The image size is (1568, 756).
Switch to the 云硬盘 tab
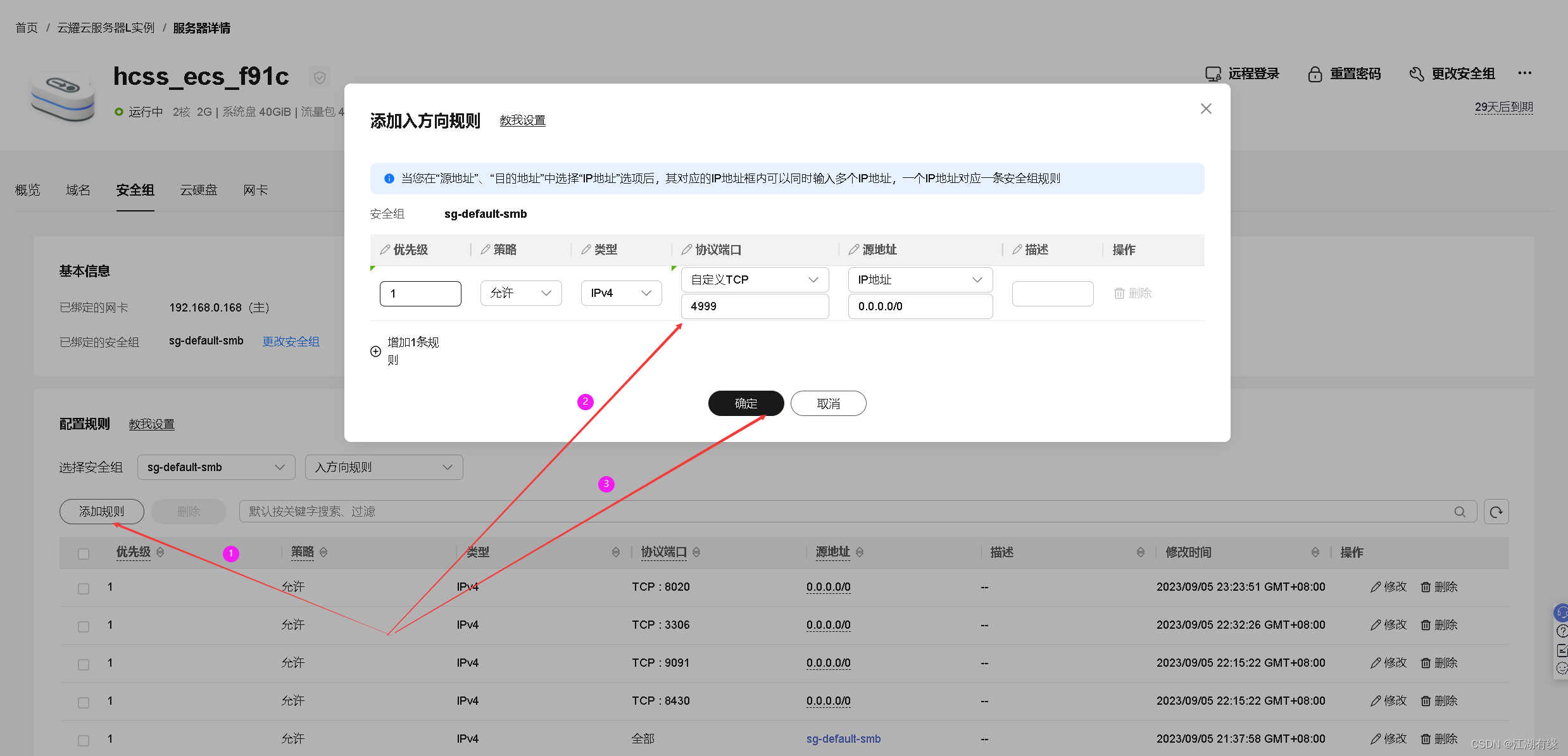(x=198, y=189)
